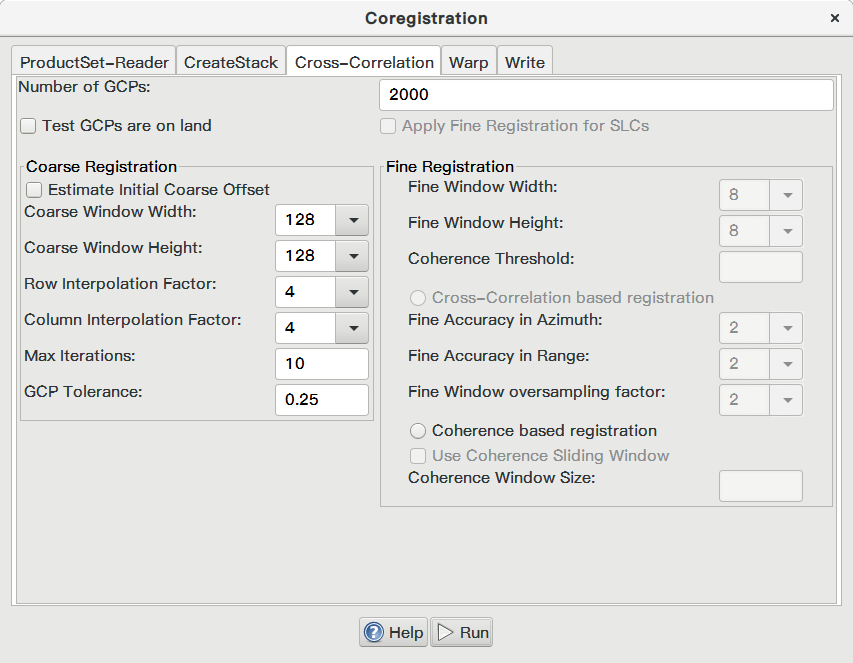Select Coherence based registration radio button

(x=418, y=431)
